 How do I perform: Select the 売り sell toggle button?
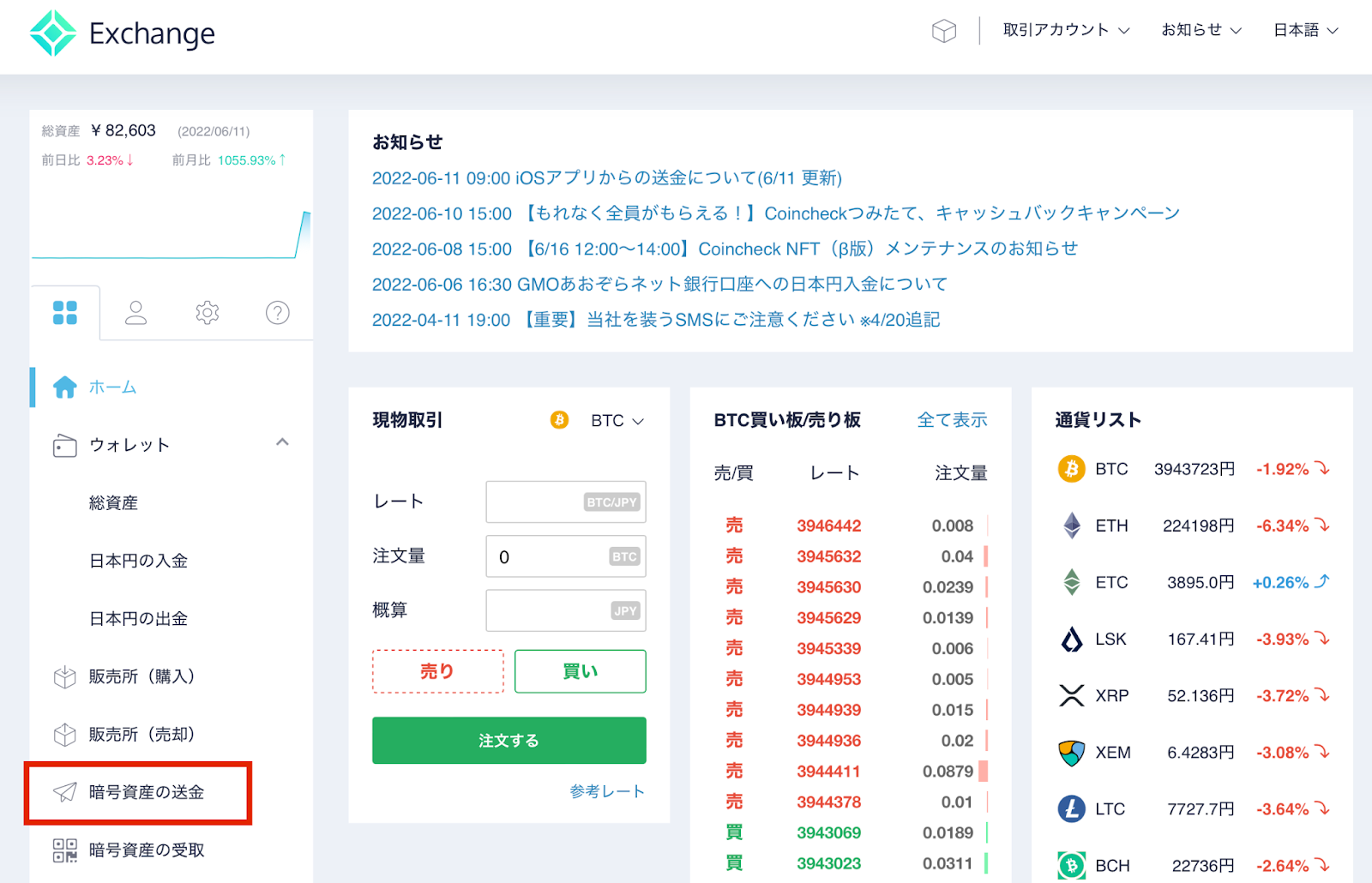438,671
